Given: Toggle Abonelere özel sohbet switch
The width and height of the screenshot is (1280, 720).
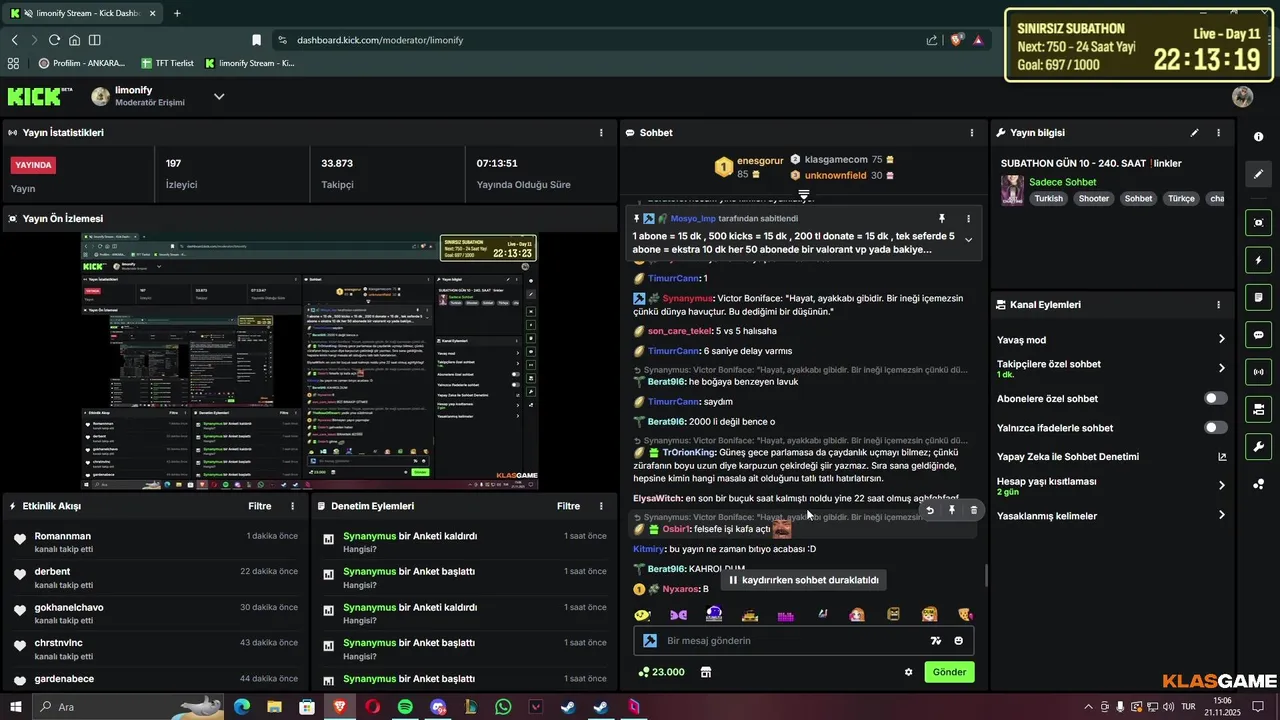Looking at the screenshot, I should tap(1215, 398).
